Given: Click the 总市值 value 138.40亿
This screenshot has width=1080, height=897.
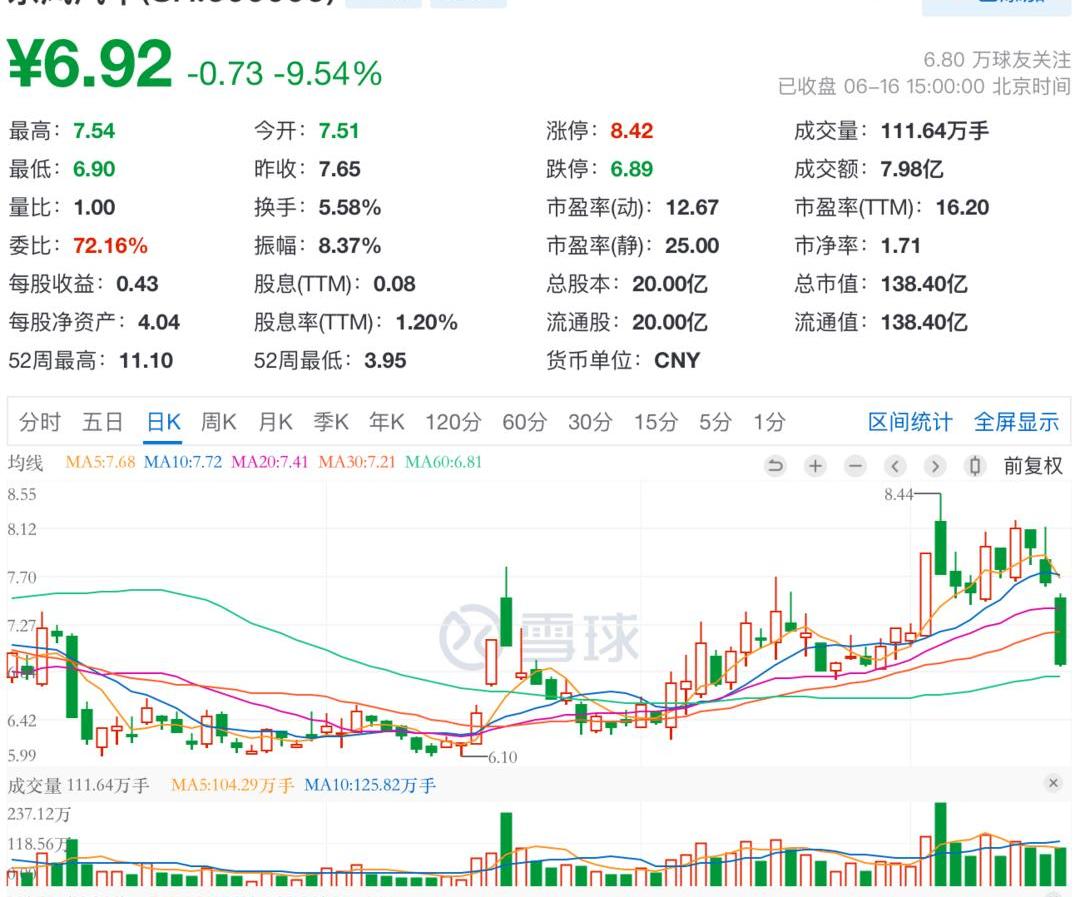Looking at the screenshot, I should coord(924,284).
